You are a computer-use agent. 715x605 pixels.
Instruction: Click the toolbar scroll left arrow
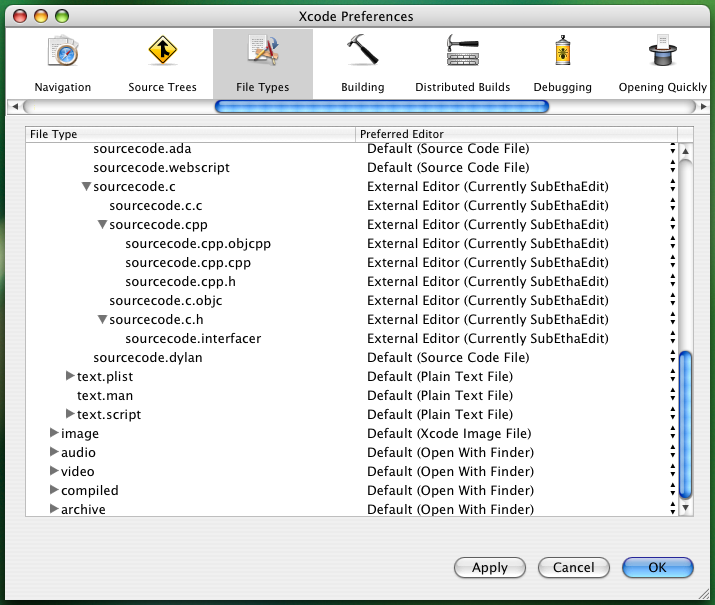tap(15, 107)
